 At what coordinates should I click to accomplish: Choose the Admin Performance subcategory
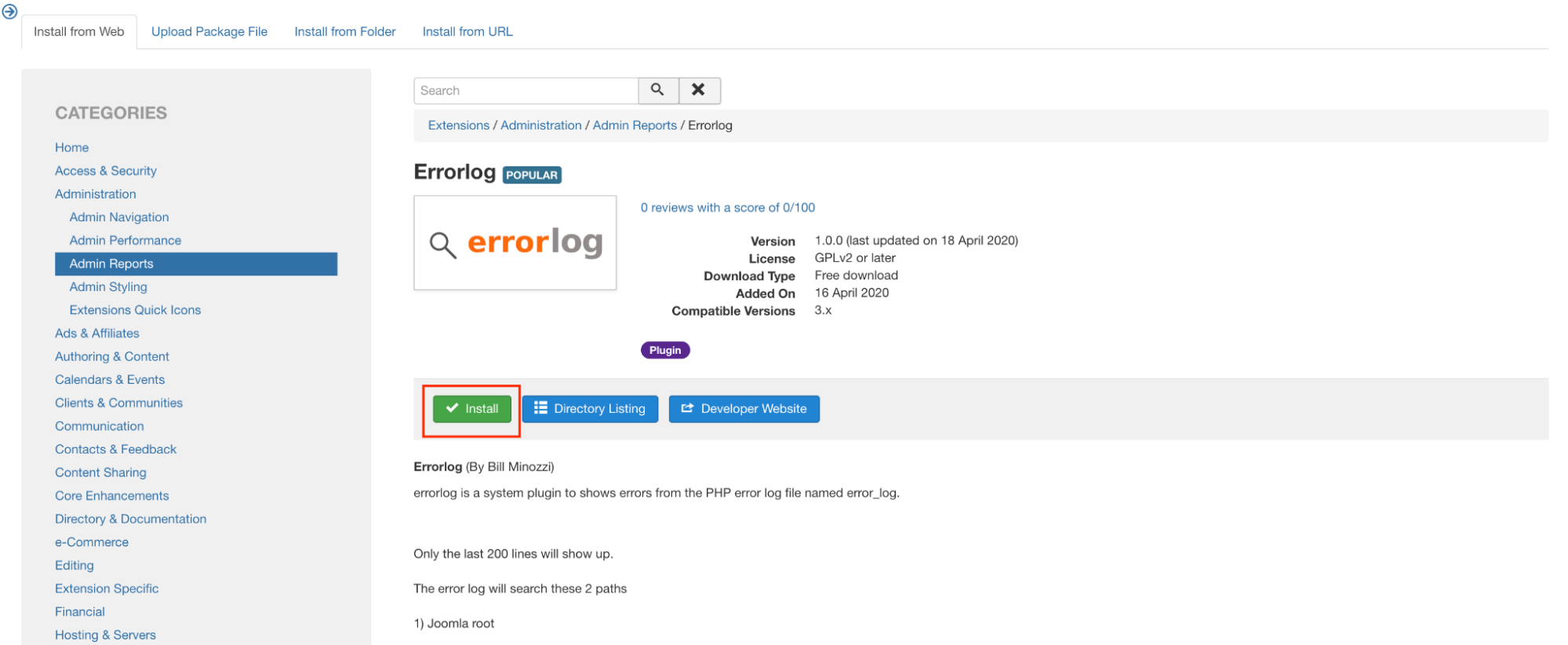(x=126, y=240)
